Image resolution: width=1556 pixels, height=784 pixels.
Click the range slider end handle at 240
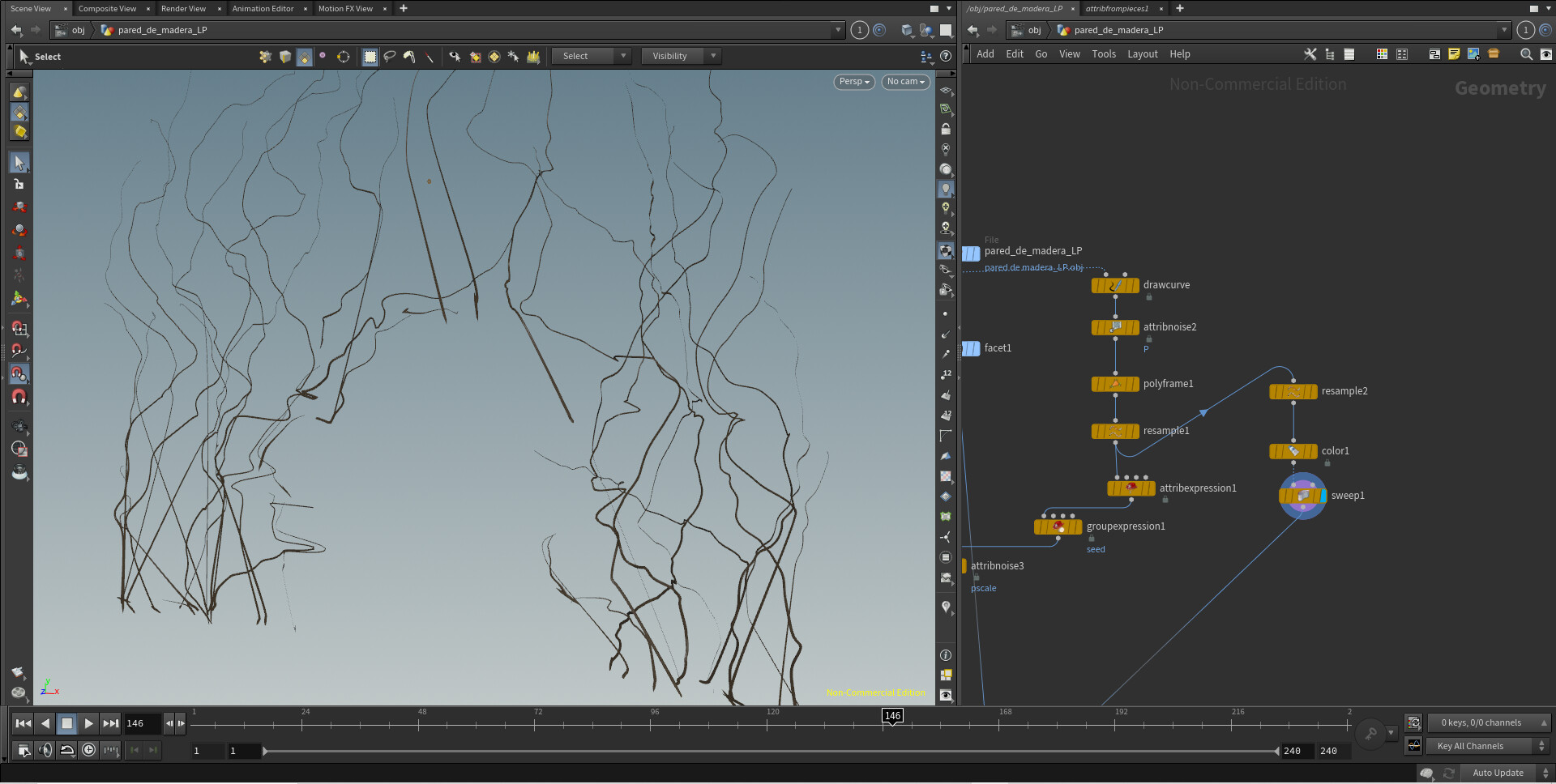click(x=1276, y=751)
